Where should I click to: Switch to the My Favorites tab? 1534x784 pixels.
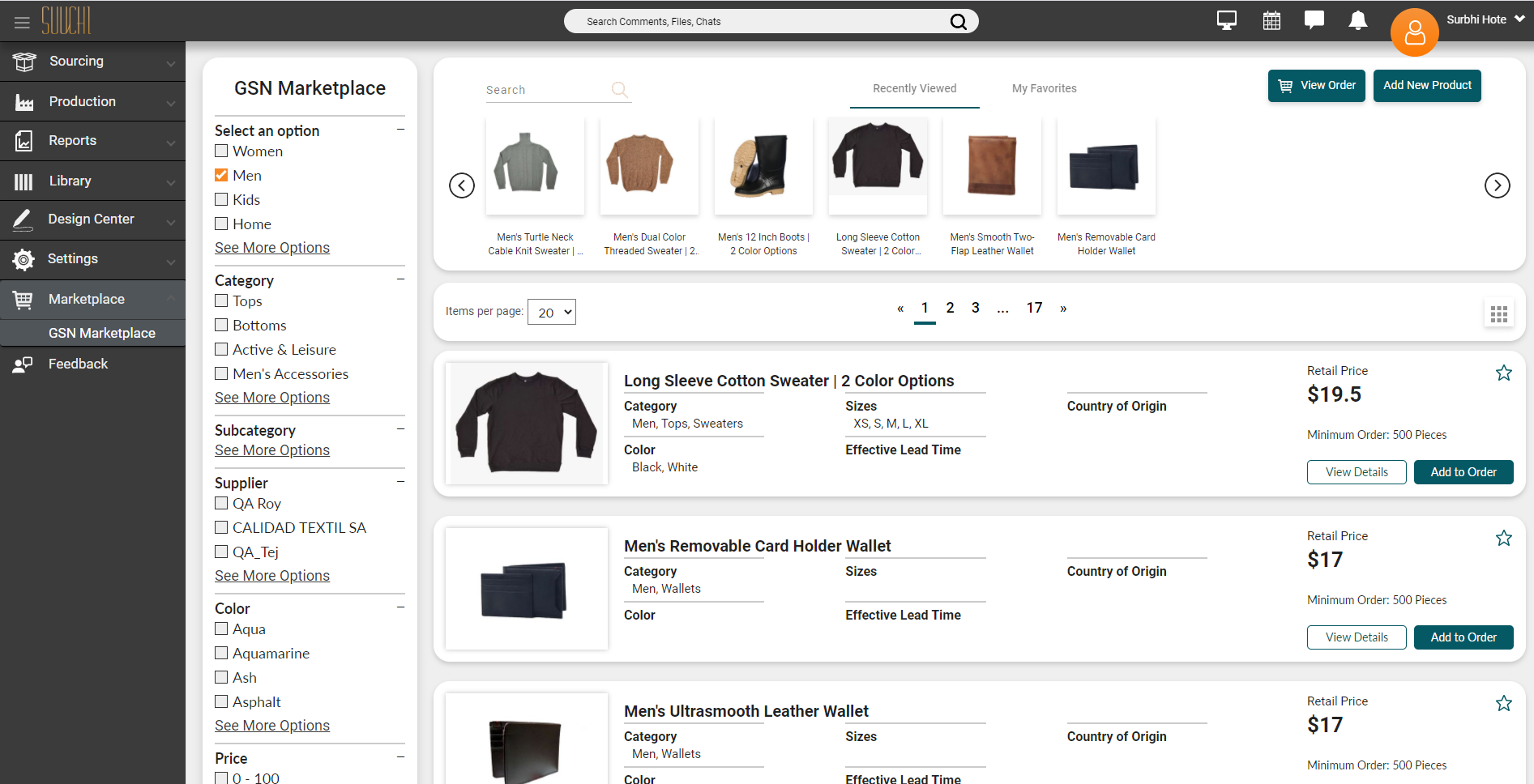(x=1045, y=89)
